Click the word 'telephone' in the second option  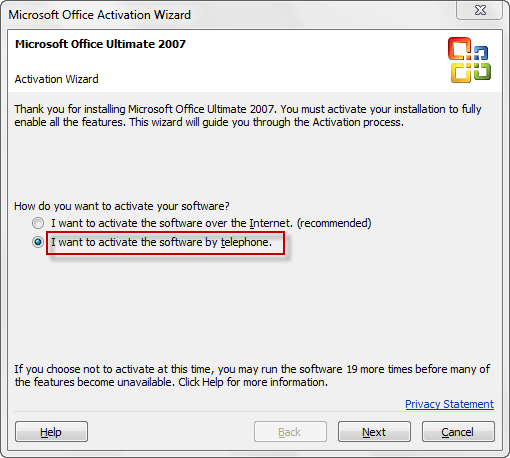pos(246,242)
